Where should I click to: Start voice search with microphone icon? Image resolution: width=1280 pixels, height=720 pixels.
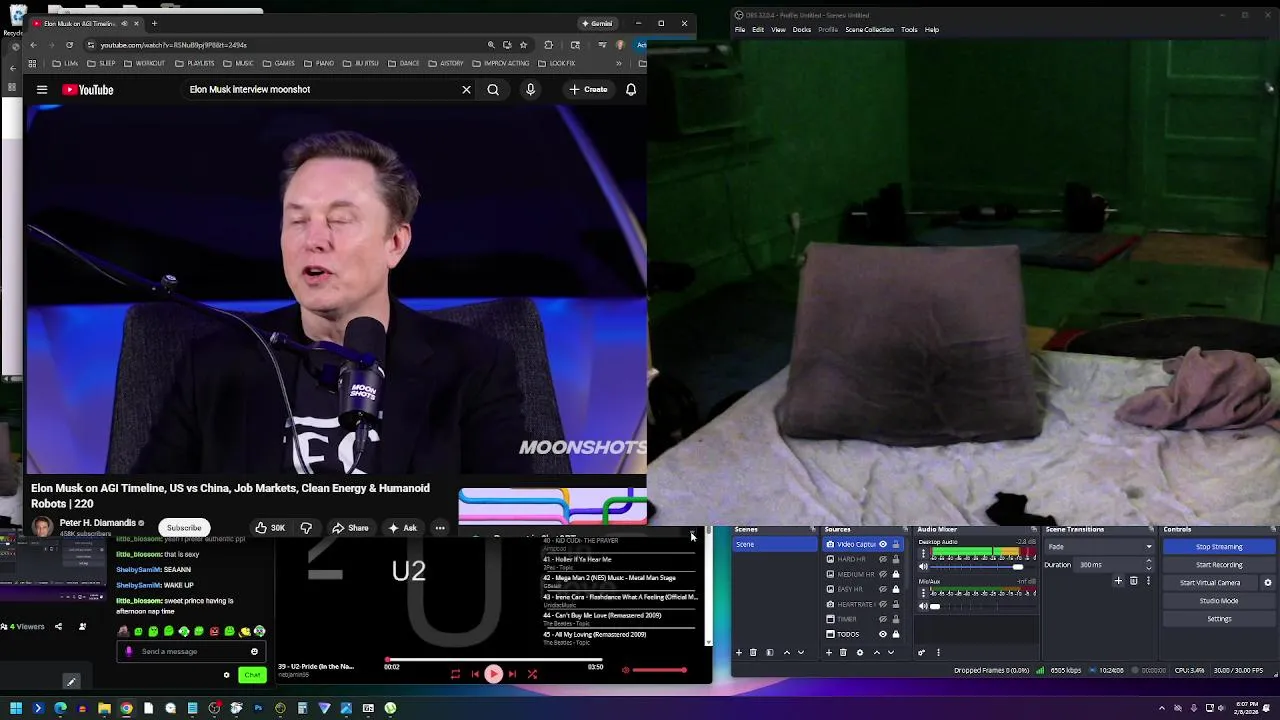coord(530,90)
